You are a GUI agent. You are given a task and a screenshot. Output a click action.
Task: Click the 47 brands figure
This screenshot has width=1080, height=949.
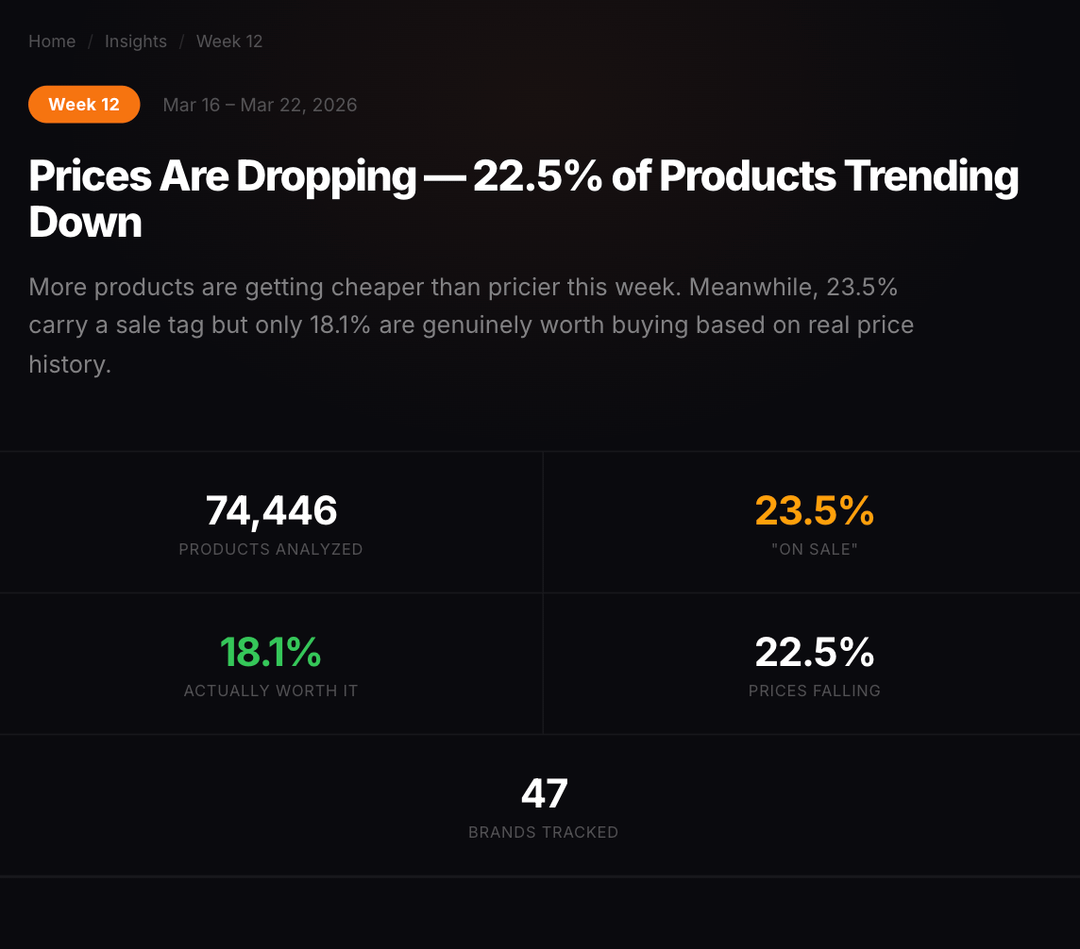pos(544,794)
